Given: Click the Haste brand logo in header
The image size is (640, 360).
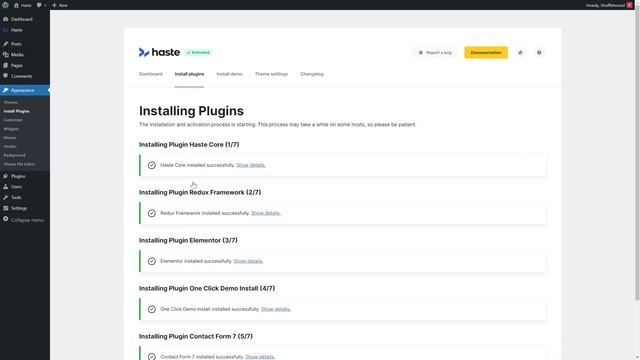Looking at the screenshot, I should click(159, 52).
